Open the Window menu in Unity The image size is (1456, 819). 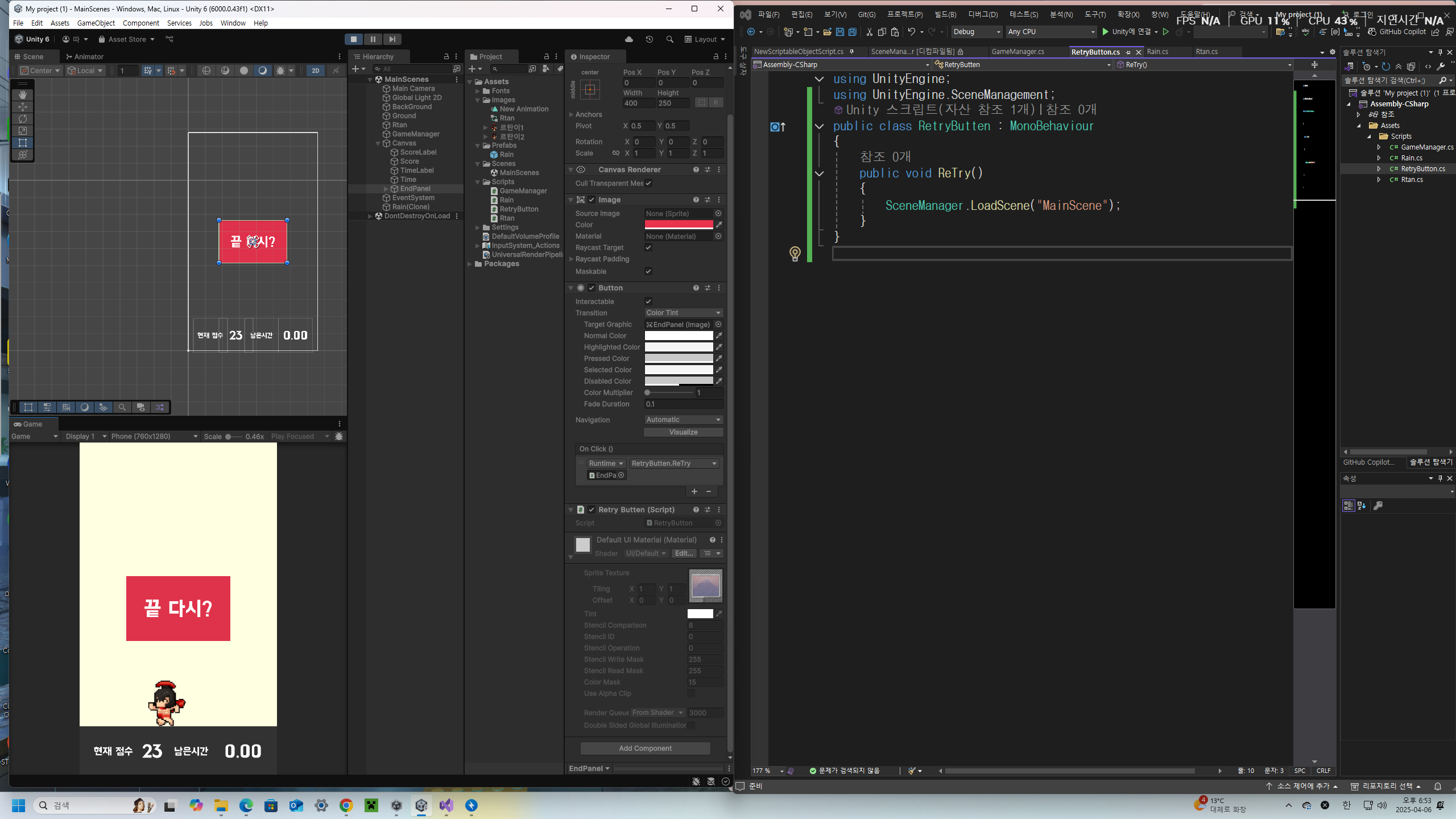[233, 23]
